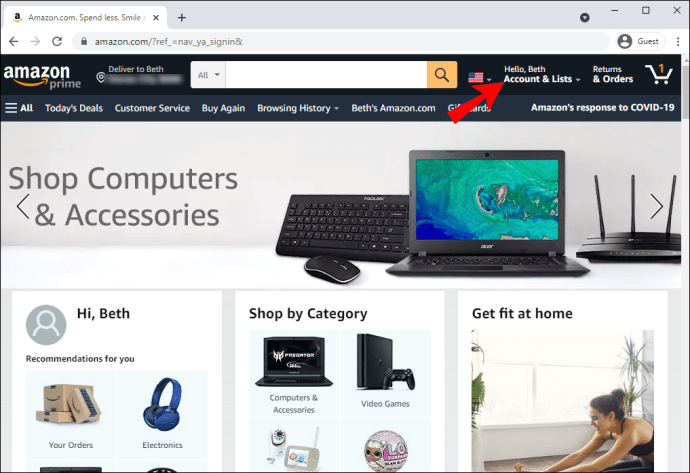Open Returns & Orders
690x473 pixels.
pyautogui.click(x=613, y=74)
